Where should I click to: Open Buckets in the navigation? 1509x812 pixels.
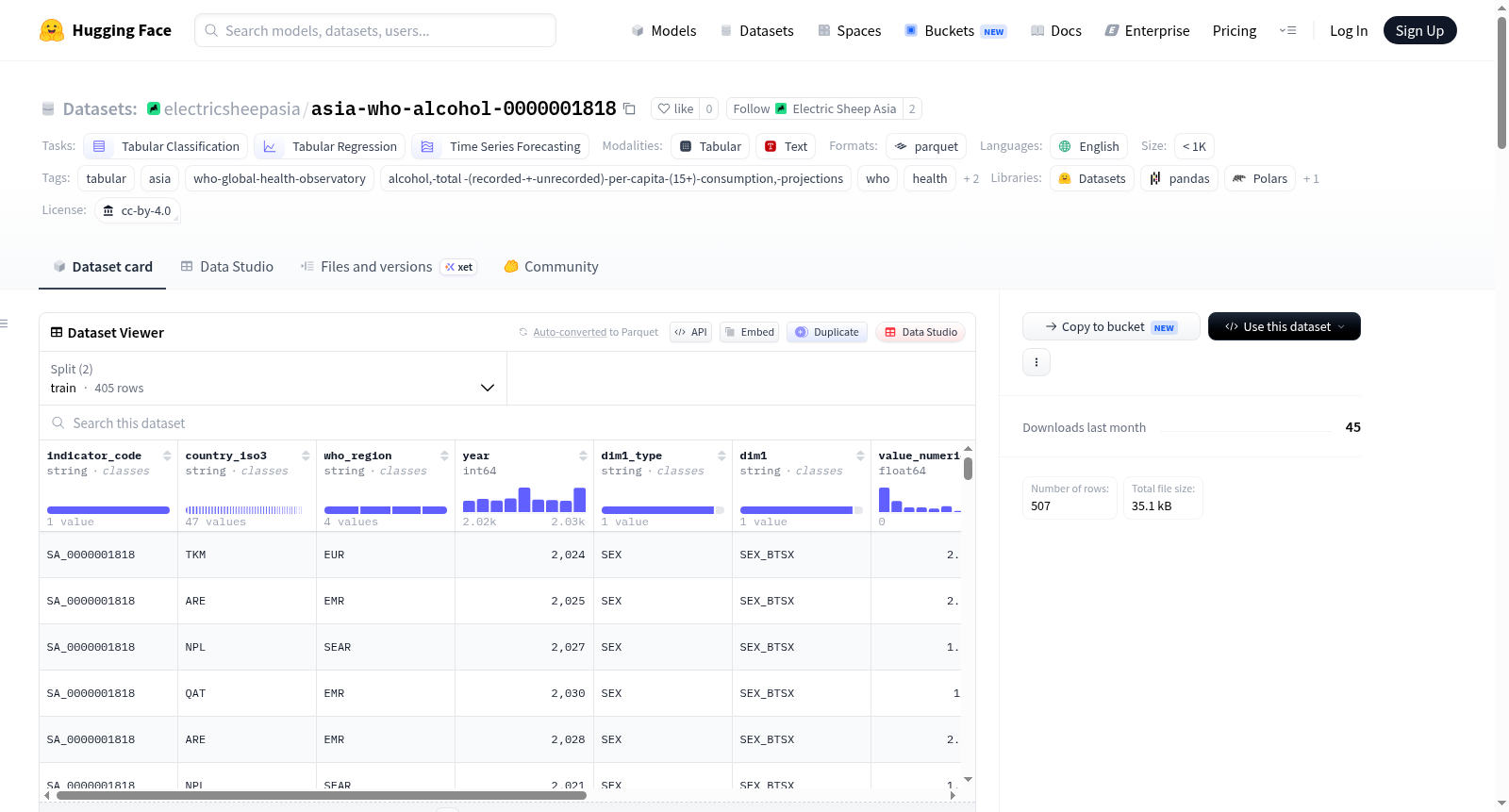pyautogui.click(x=955, y=30)
